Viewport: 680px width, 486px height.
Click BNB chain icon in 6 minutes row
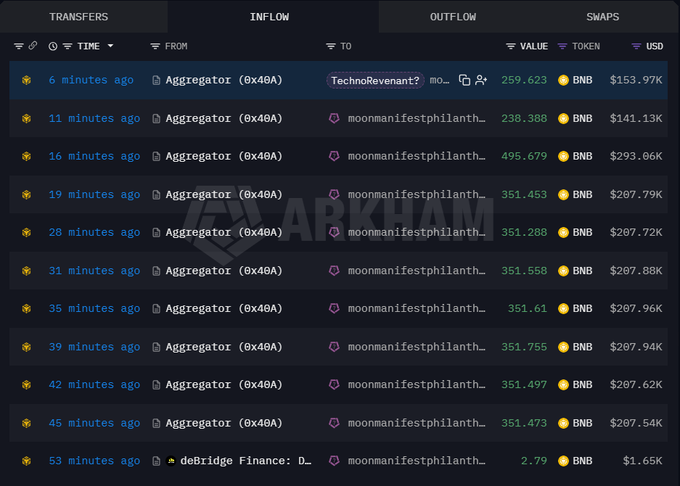tap(26, 80)
